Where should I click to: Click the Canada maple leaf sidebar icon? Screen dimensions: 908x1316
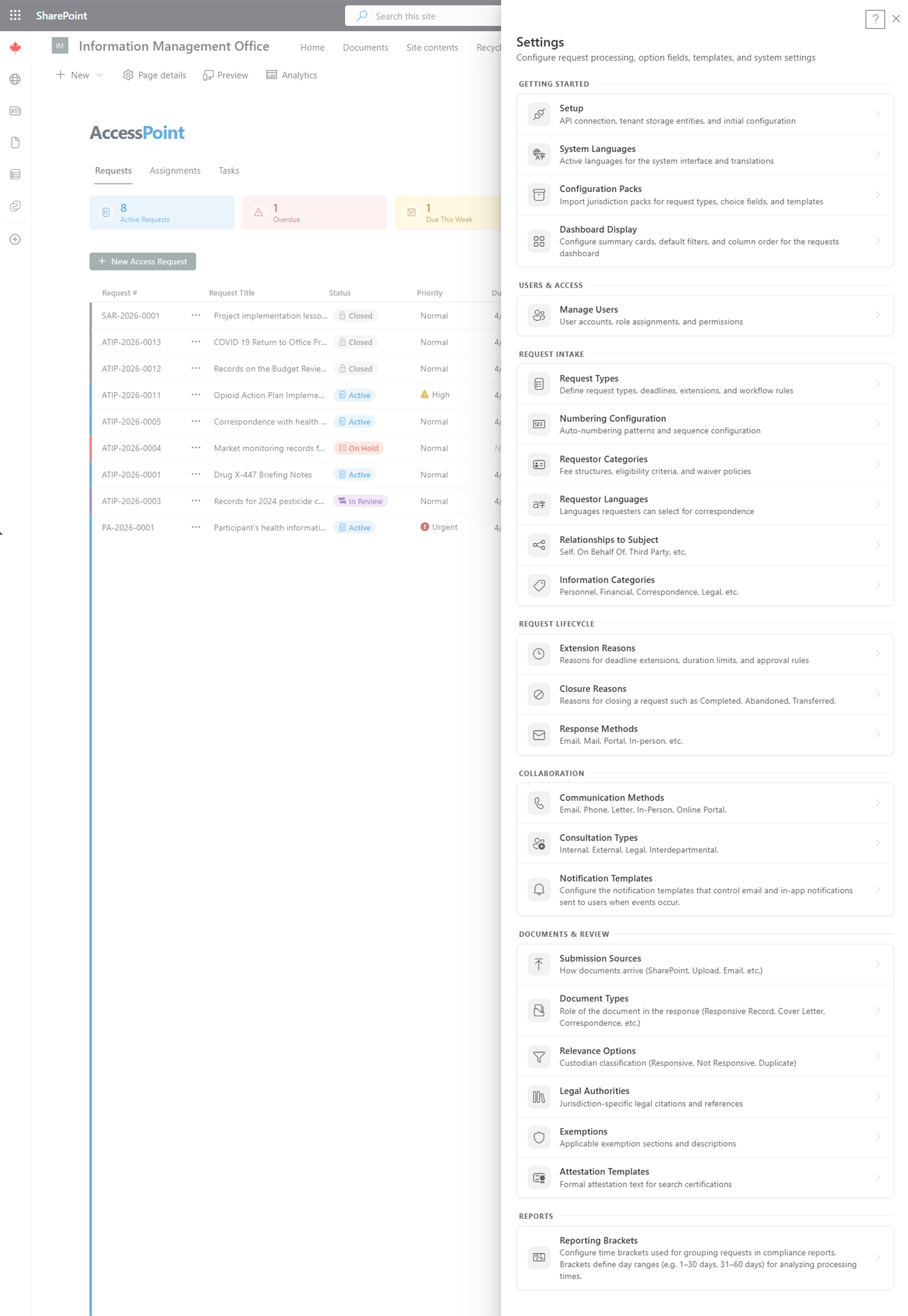coord(15,47)
